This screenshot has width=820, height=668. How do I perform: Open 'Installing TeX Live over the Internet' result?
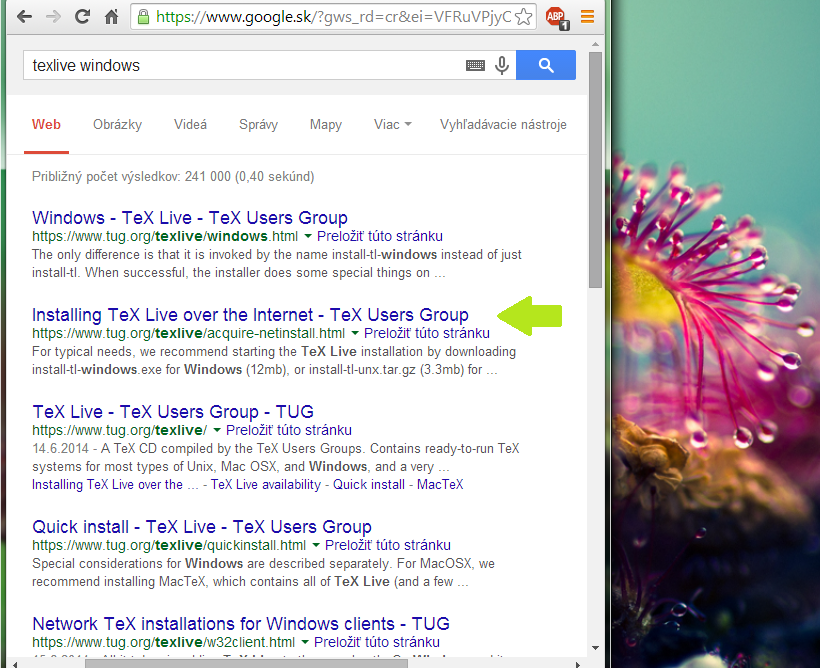click(x=250, y=315)
